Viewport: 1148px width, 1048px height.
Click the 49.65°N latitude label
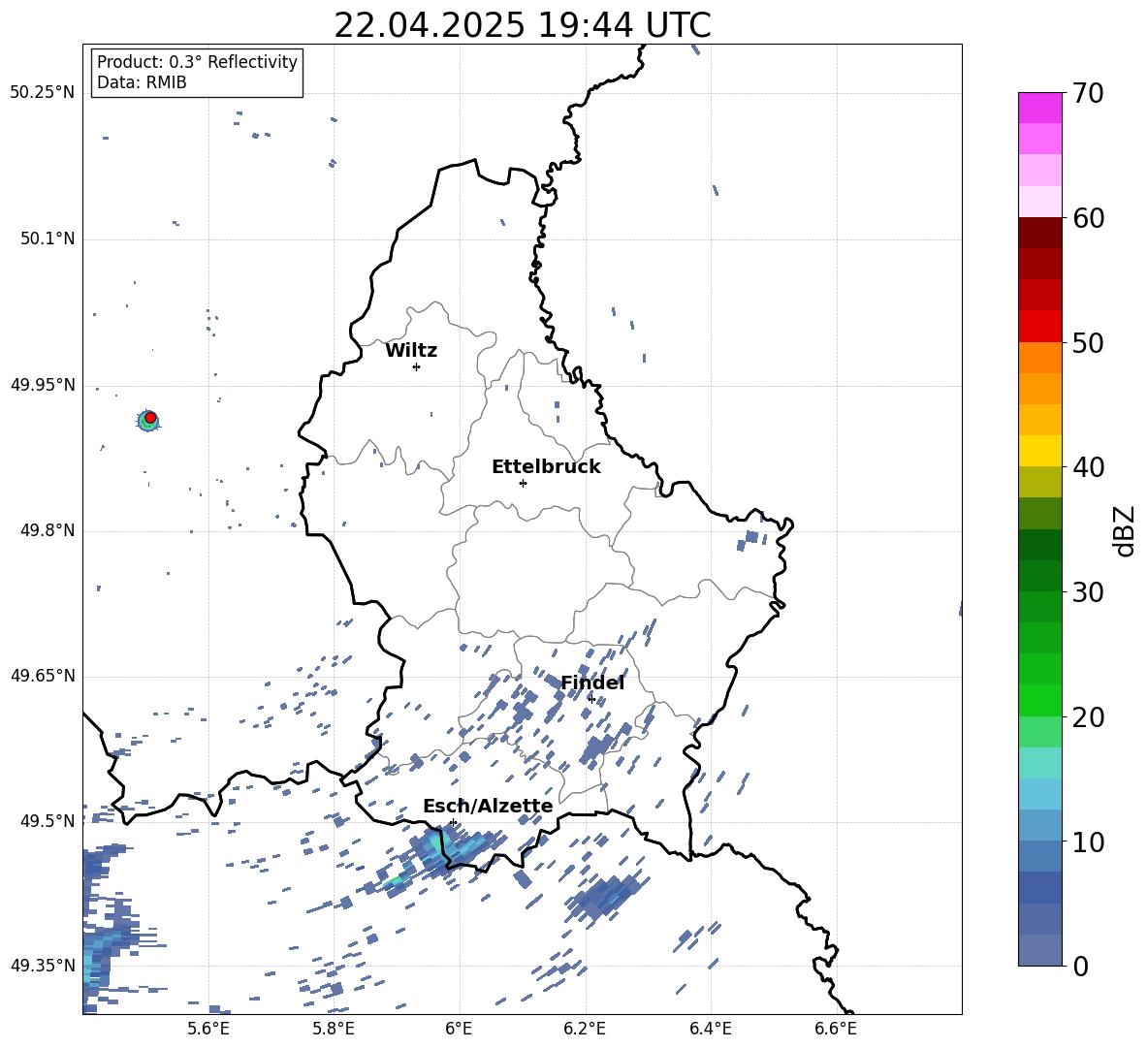click(x=43, y=676)
